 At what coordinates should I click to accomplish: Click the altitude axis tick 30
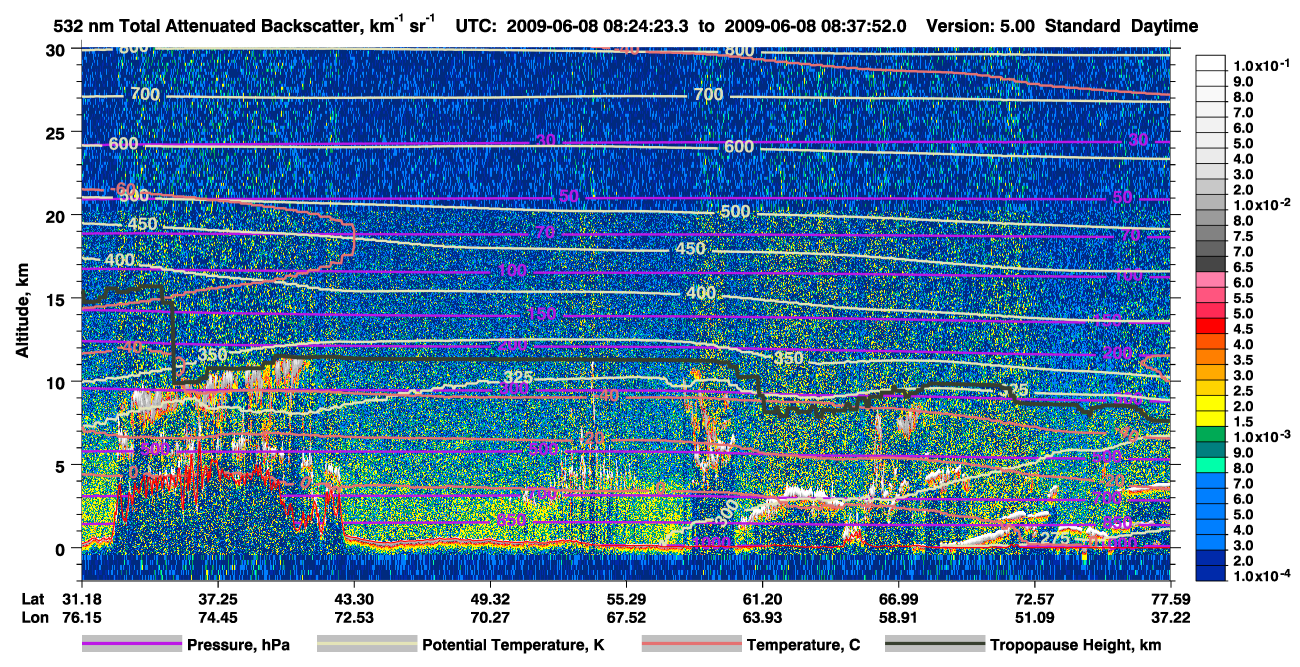[58, 50]
